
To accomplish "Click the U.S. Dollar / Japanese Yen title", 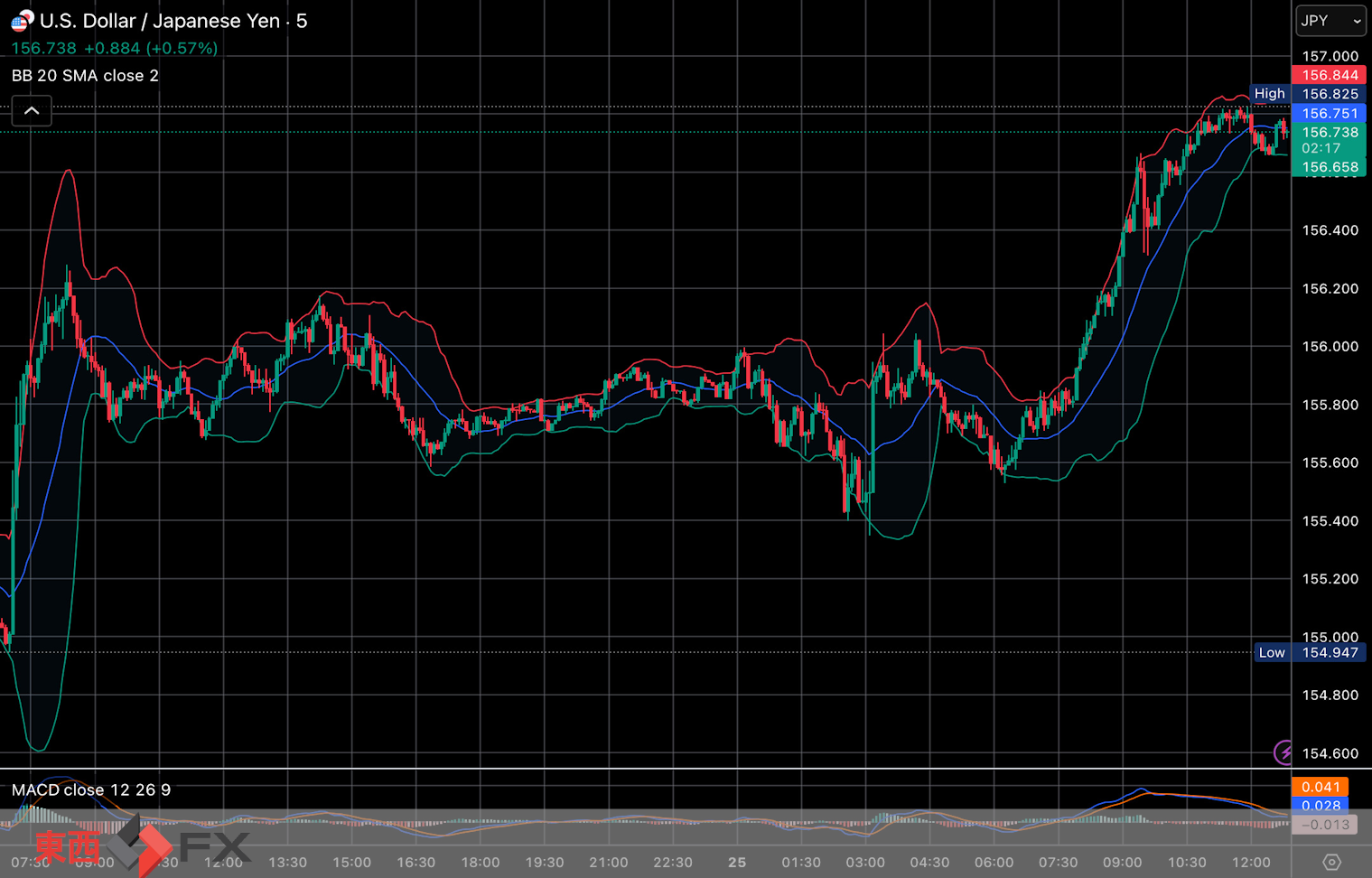I will pos(160,21).
